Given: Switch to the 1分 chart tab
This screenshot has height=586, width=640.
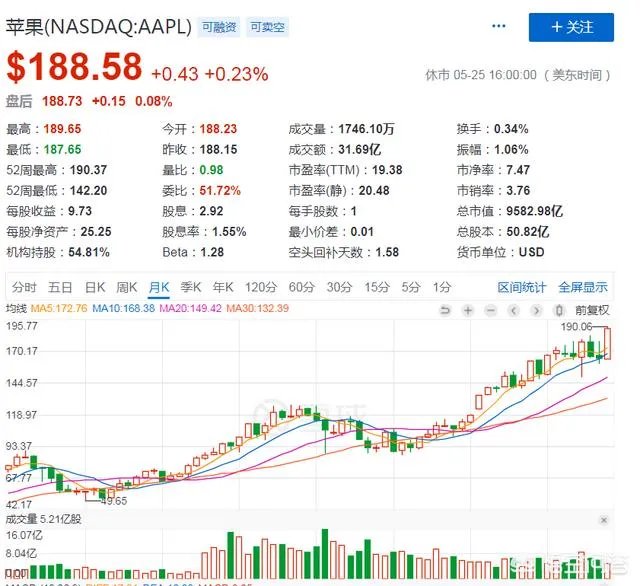Looking at the screenshot, I should pos(442,287).
